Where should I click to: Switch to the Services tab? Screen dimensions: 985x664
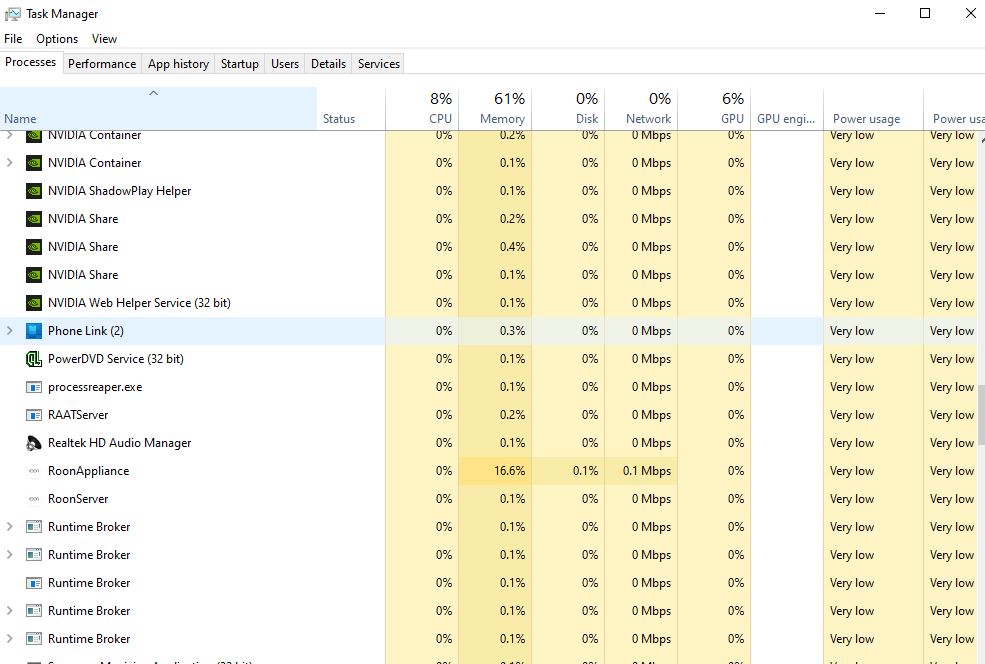379,63
